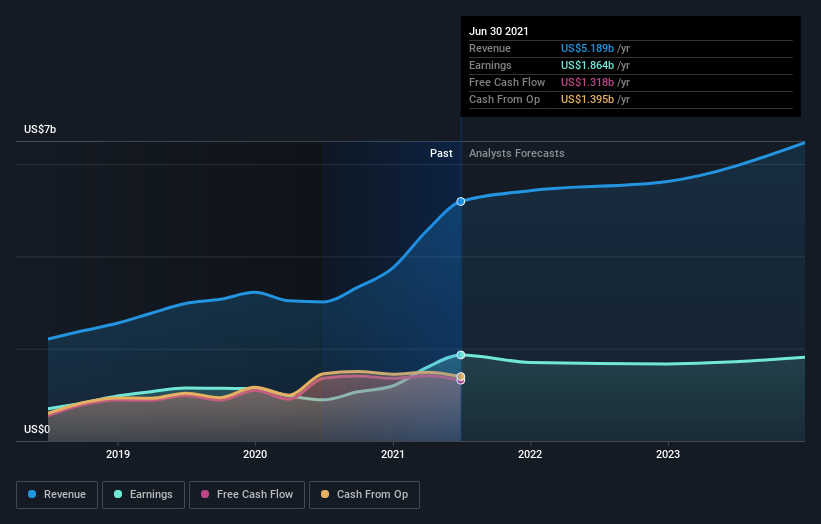Click the US$1.864b earnings value
The height and width of the screenshot is (524, 821).
[587, 65]
